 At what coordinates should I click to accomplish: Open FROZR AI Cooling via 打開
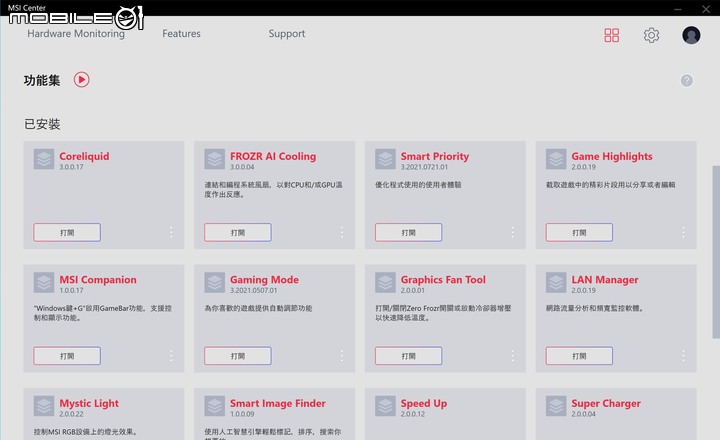click(x=238, y=232)
